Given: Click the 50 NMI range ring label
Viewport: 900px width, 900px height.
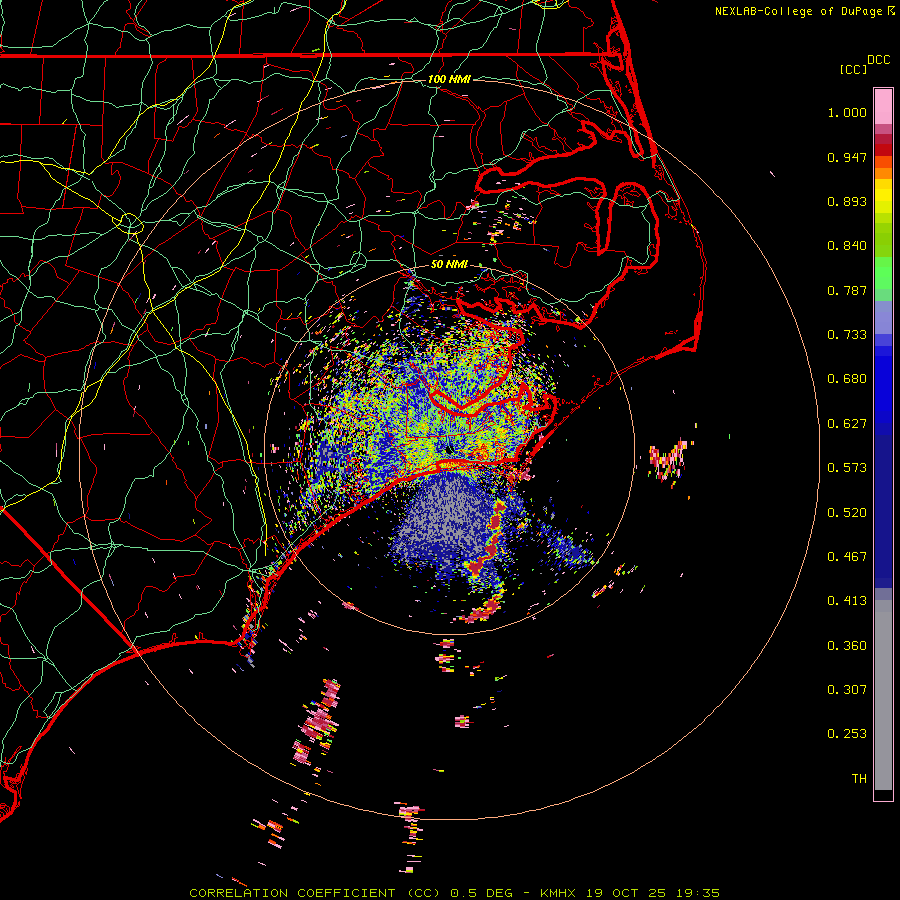Looking at the screenshot, I should 449,264.
